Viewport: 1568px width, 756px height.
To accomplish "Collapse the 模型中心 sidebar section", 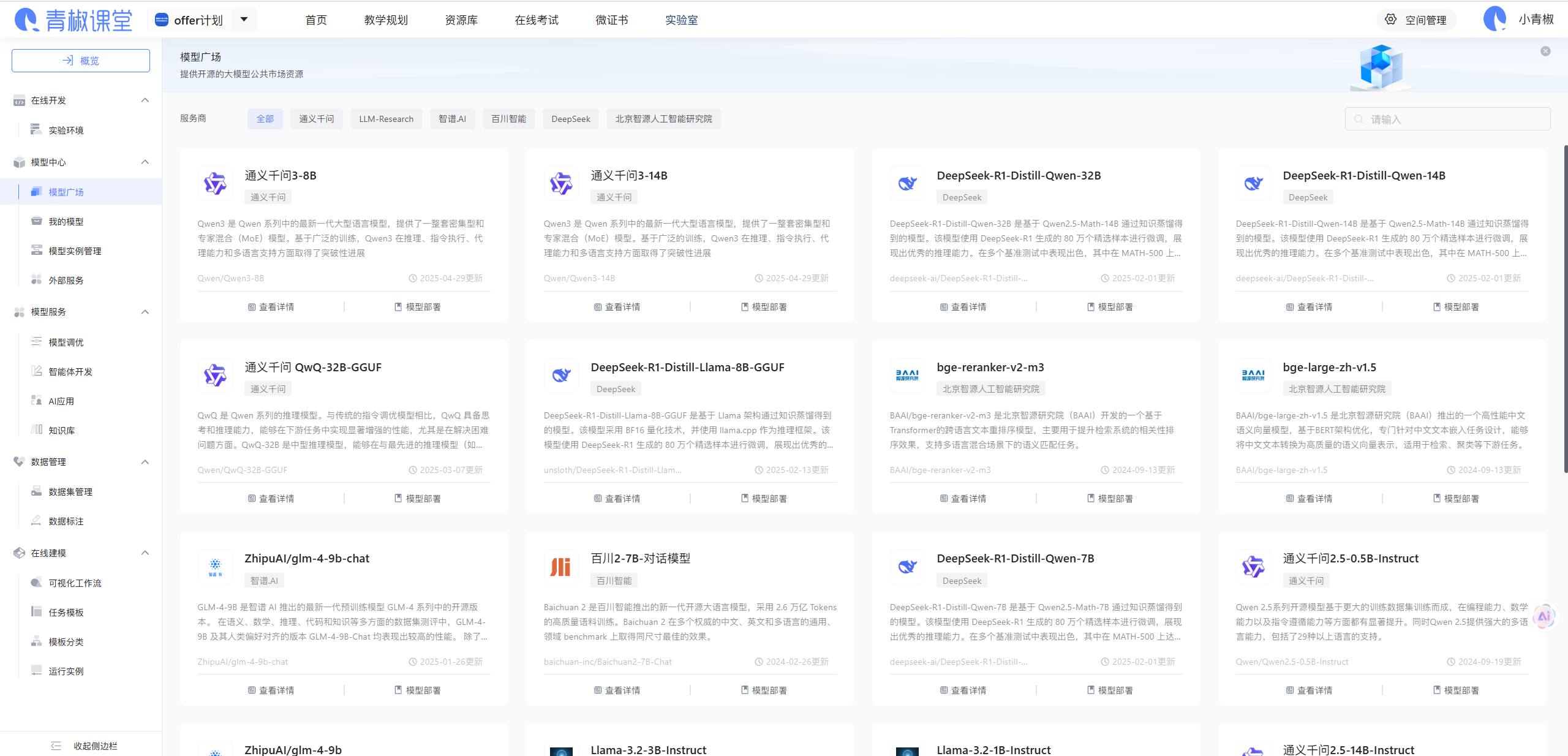I will (145, 162).
